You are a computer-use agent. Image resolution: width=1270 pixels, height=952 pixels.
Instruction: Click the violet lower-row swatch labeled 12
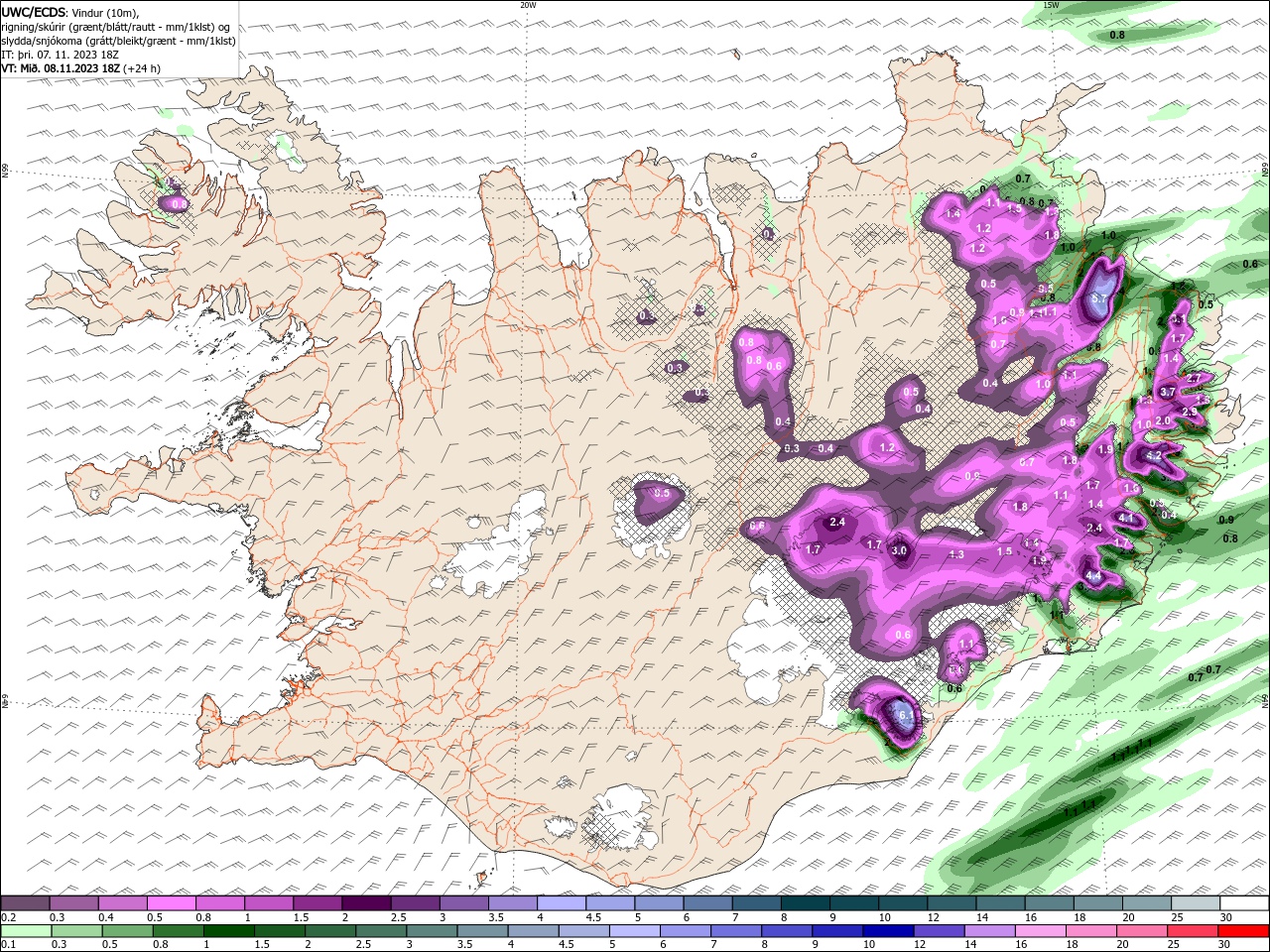[x=939, y=931]
